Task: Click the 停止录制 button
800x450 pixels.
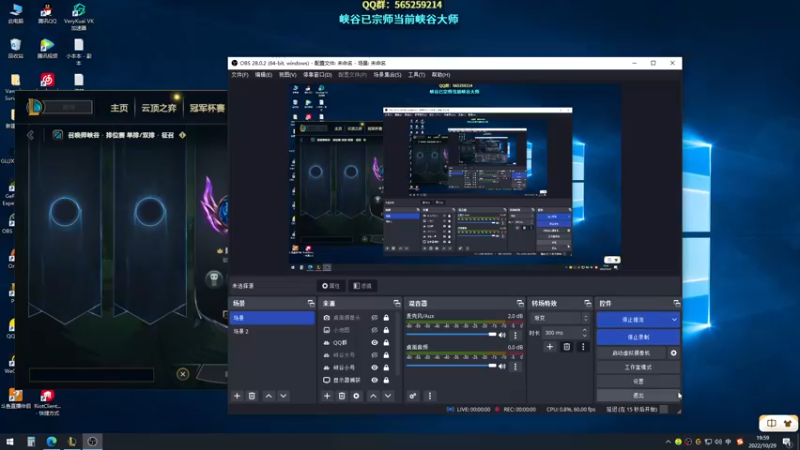Action: (638, 337)
